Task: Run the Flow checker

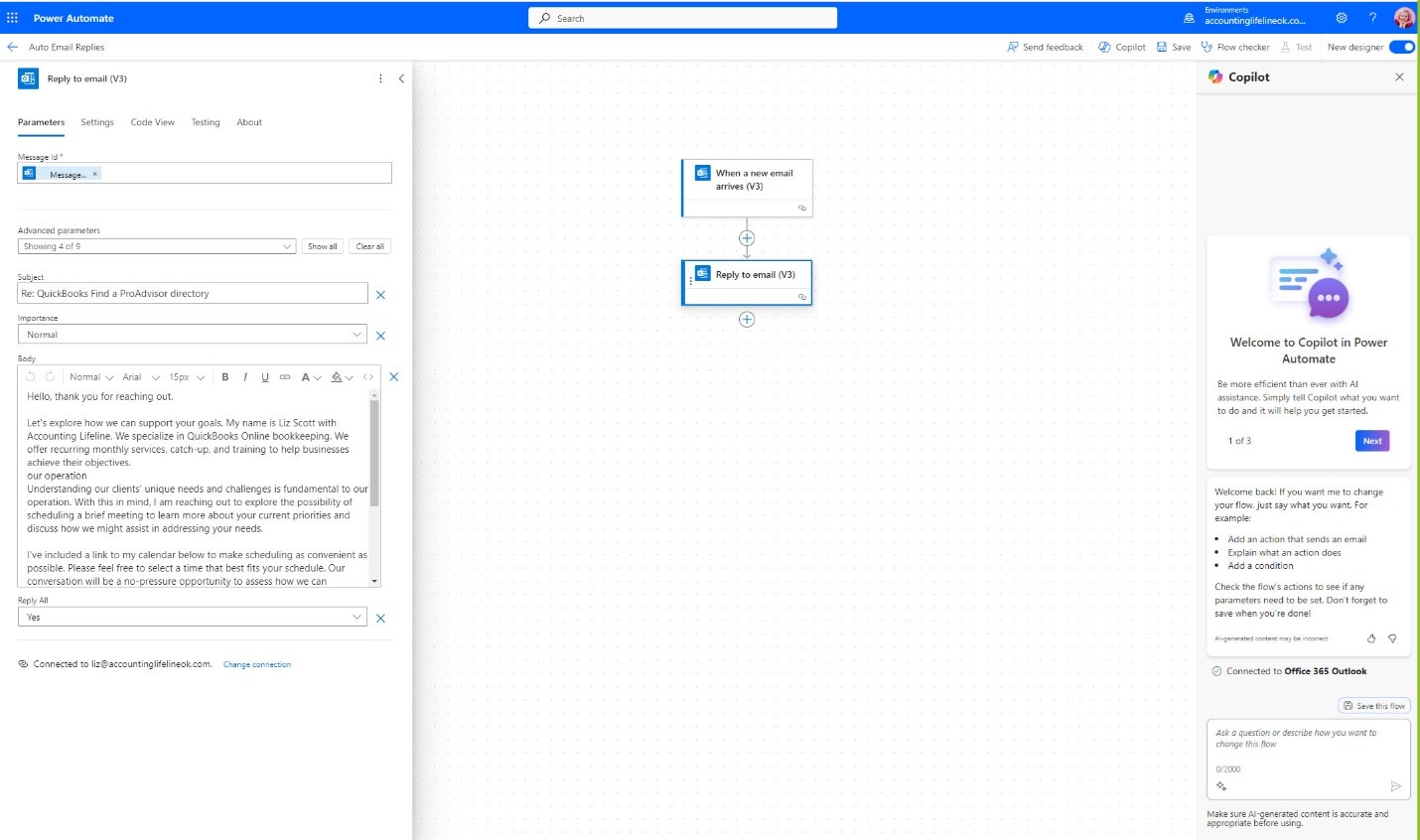Action: coord(1235,47)
